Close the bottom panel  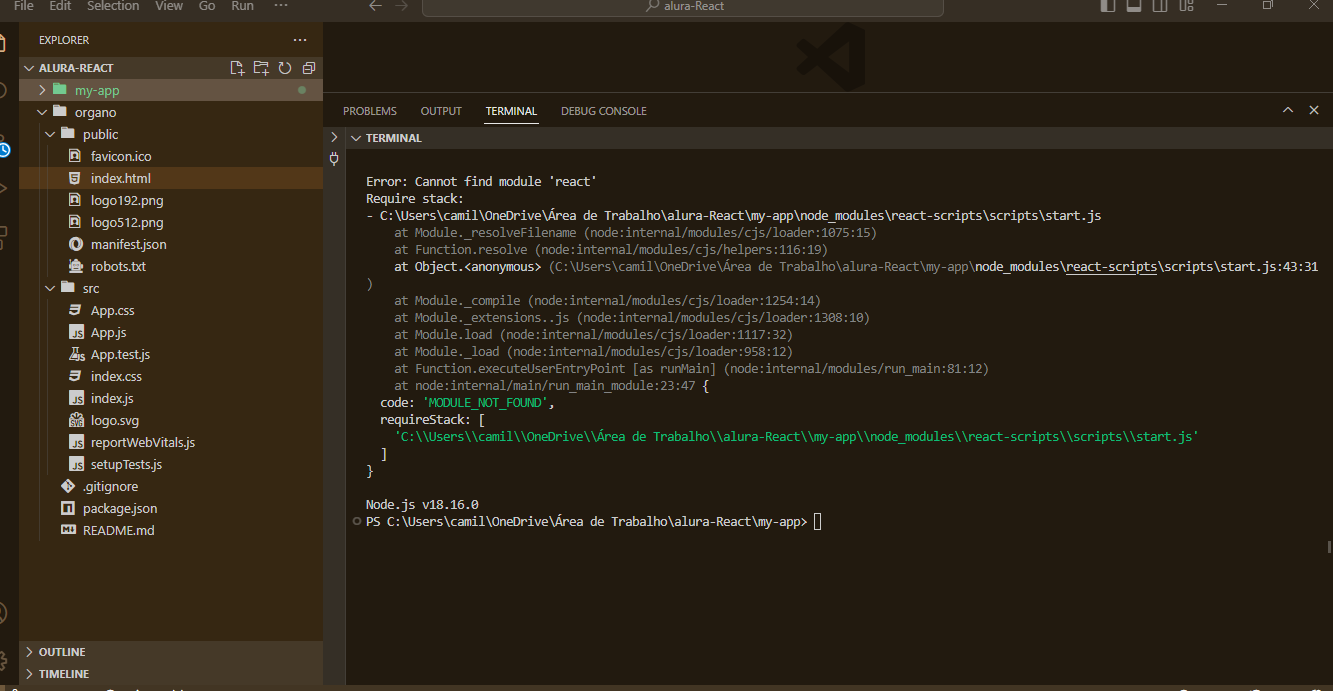tap(1314, 111)
